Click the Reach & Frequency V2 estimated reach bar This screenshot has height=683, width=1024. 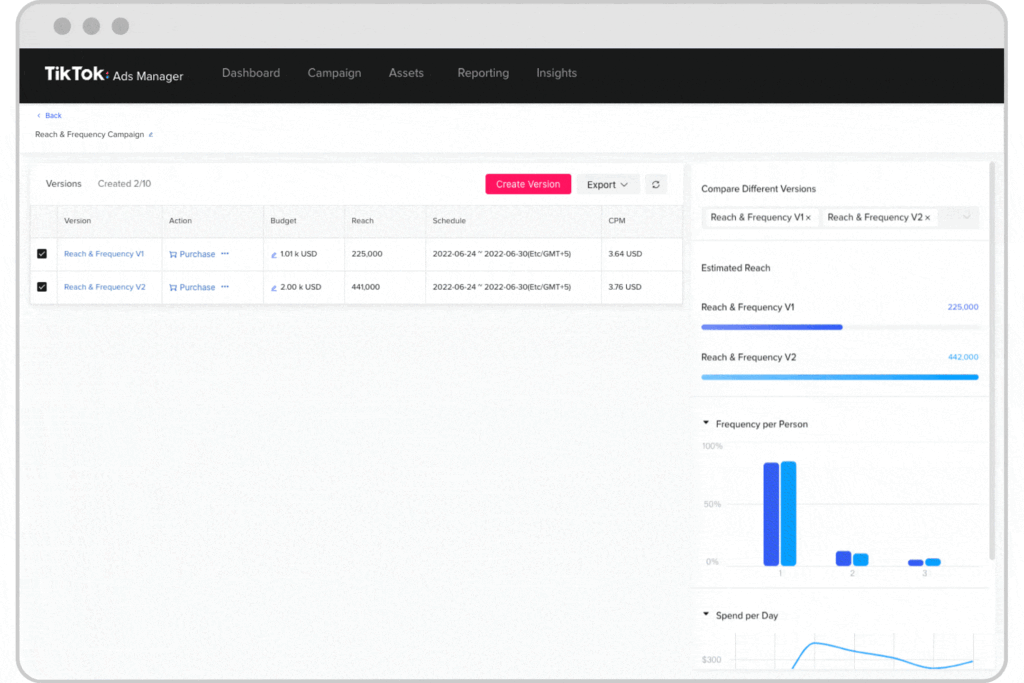[x=839, y=377]
